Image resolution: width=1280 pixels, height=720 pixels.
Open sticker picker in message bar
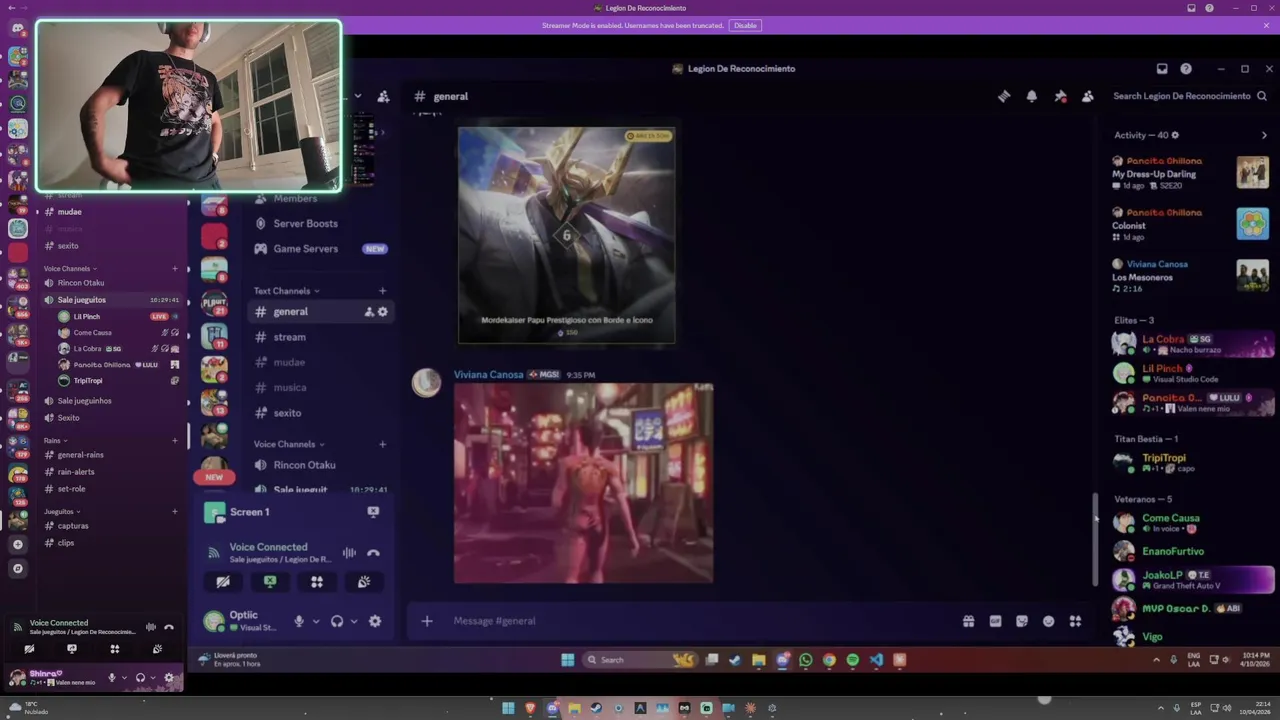coord(1022,621)
